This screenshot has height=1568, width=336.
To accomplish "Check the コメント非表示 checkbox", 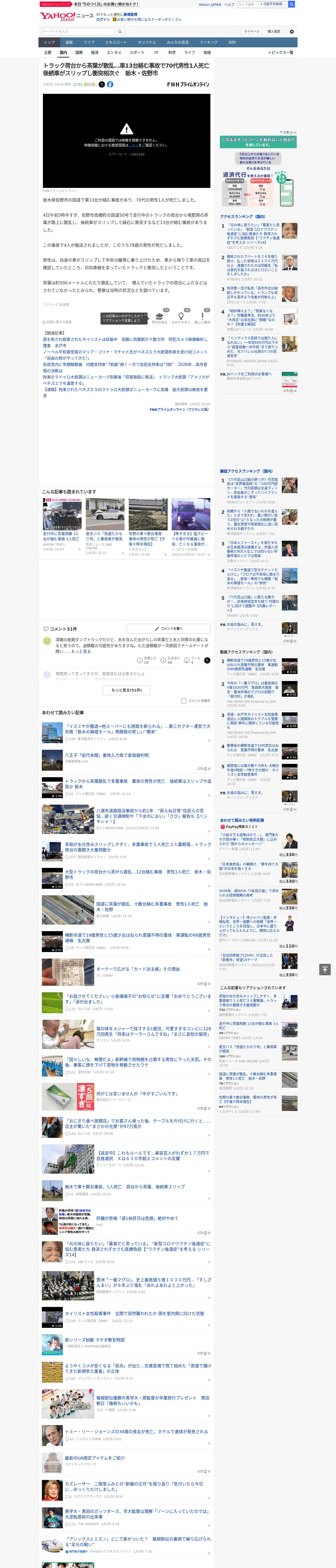I will 183,701.
